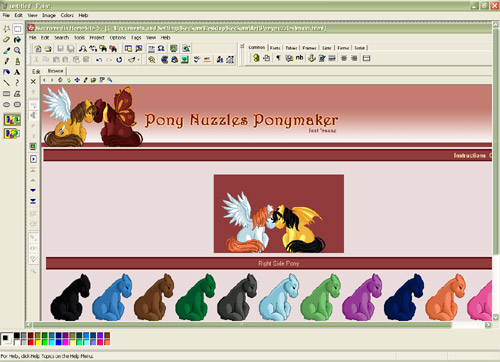Click the 'nb' non-breaking space icon
Viewport: 500px width, 362px height.
click(299, 58)
